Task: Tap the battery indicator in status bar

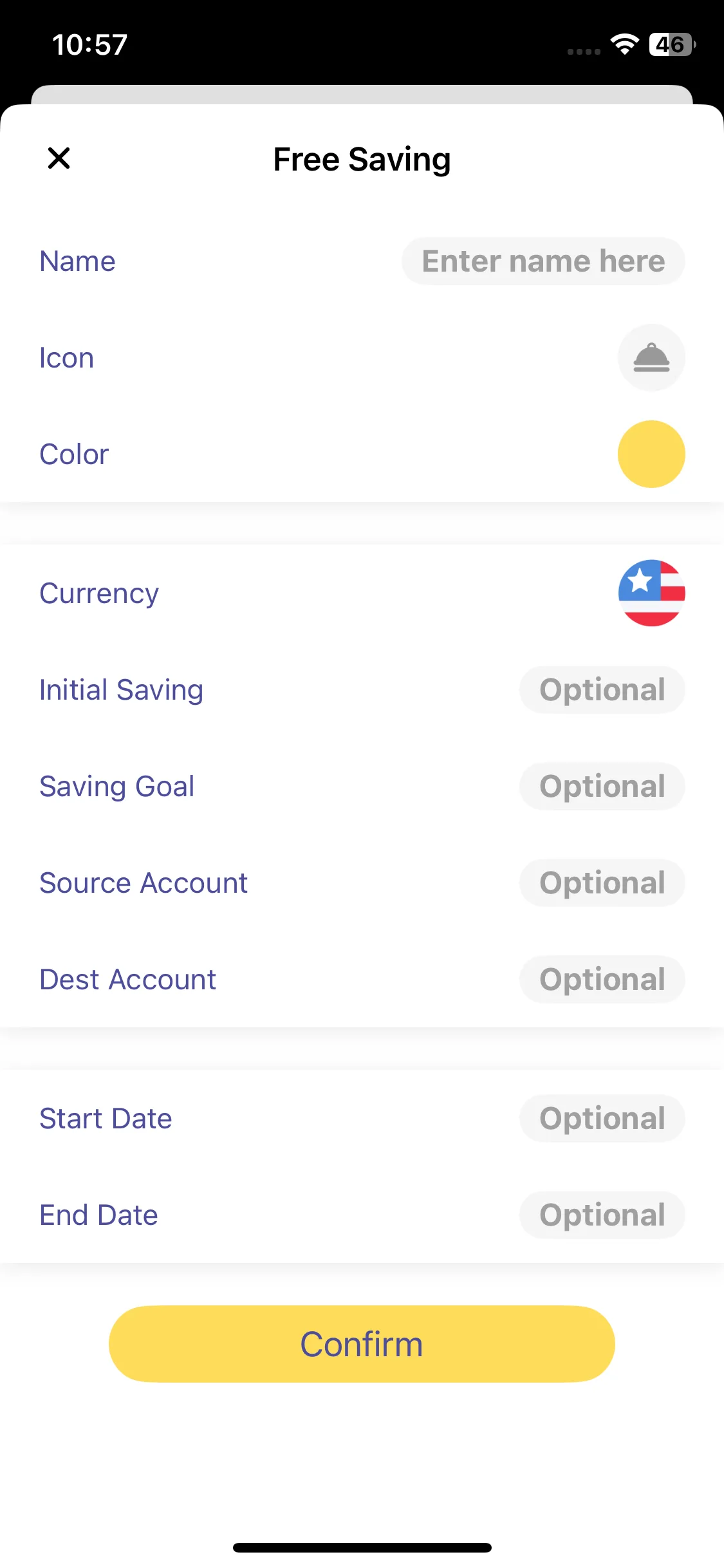Action: click(x=671, y=44)
